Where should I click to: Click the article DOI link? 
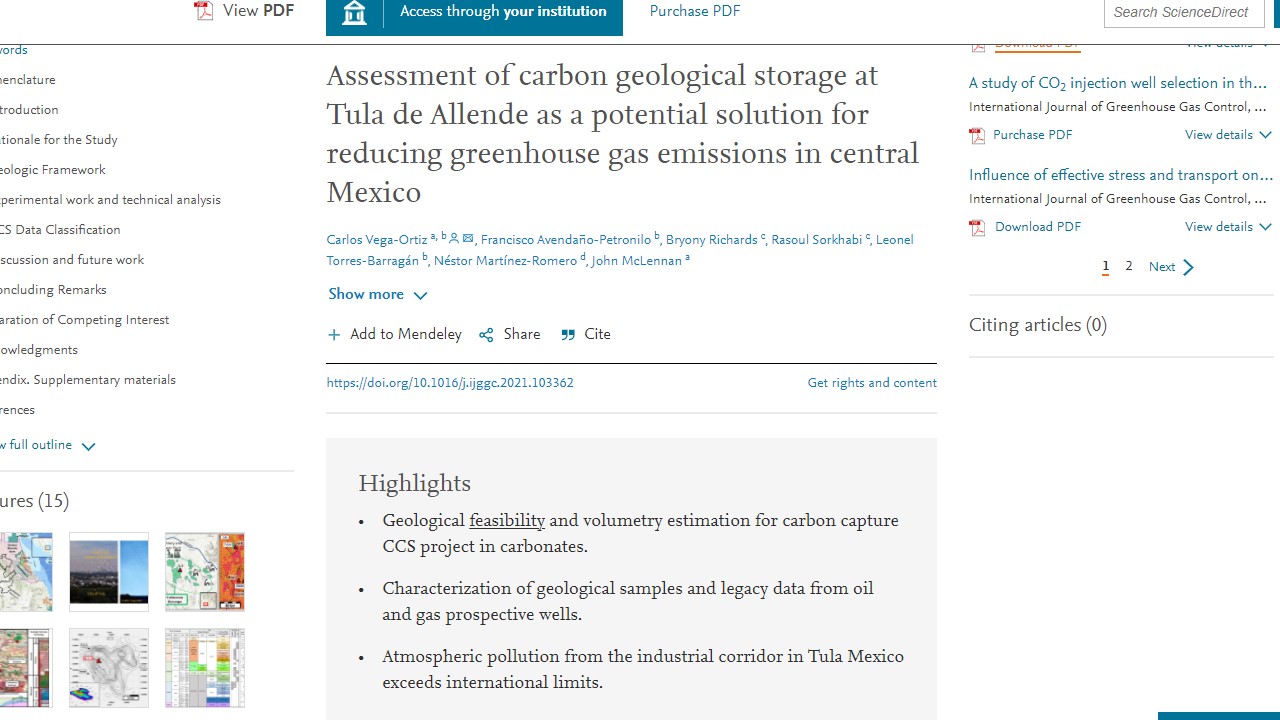click(450, 383)
